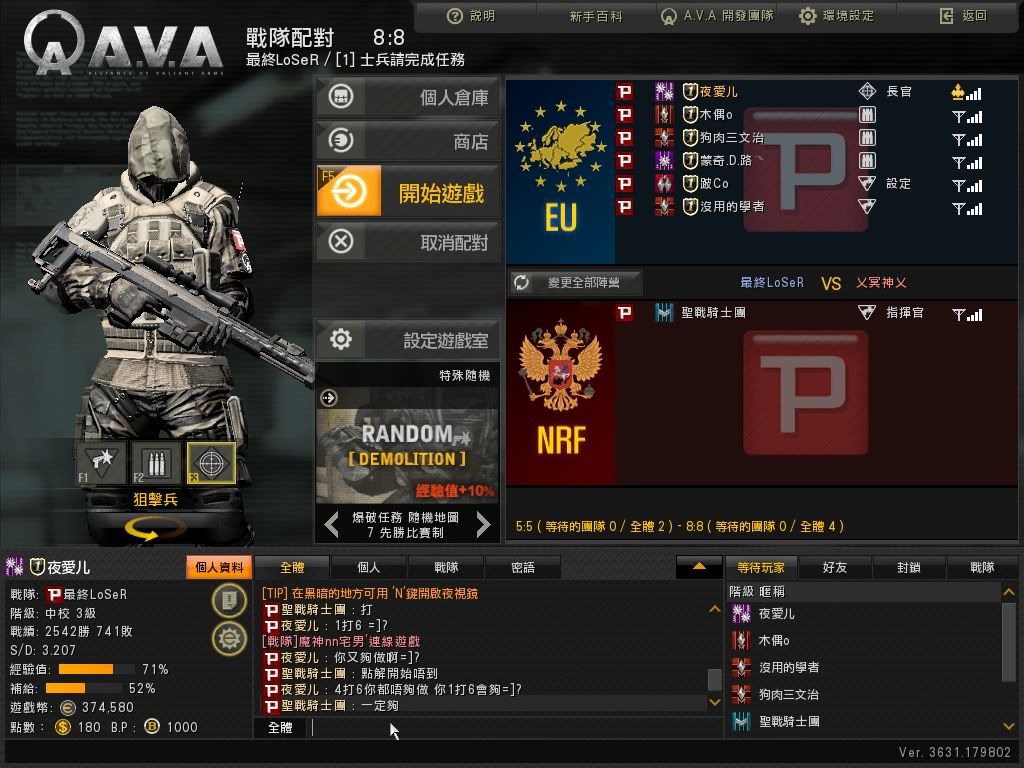Click the gear emblem icon beside battle record
The image size is (1024, 768).
point(229,637)
